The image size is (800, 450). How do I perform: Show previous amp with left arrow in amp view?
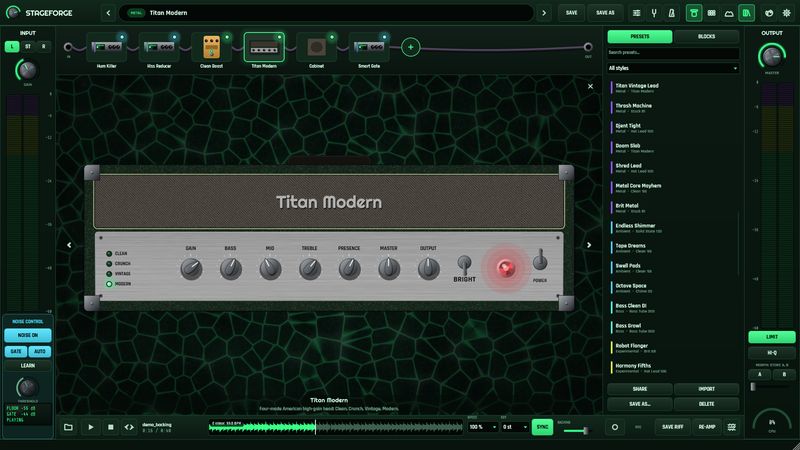[69, 245]
